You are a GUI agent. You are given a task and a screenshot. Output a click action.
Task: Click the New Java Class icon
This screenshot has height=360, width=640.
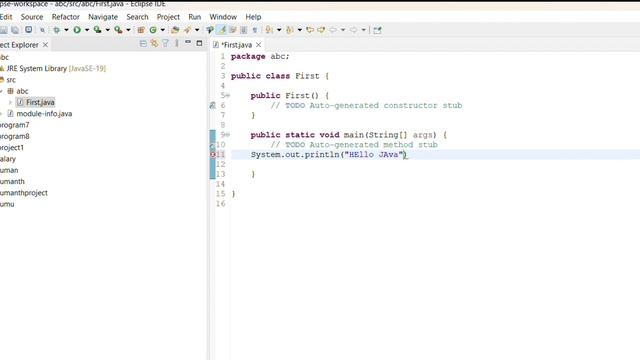pos(153,30)
